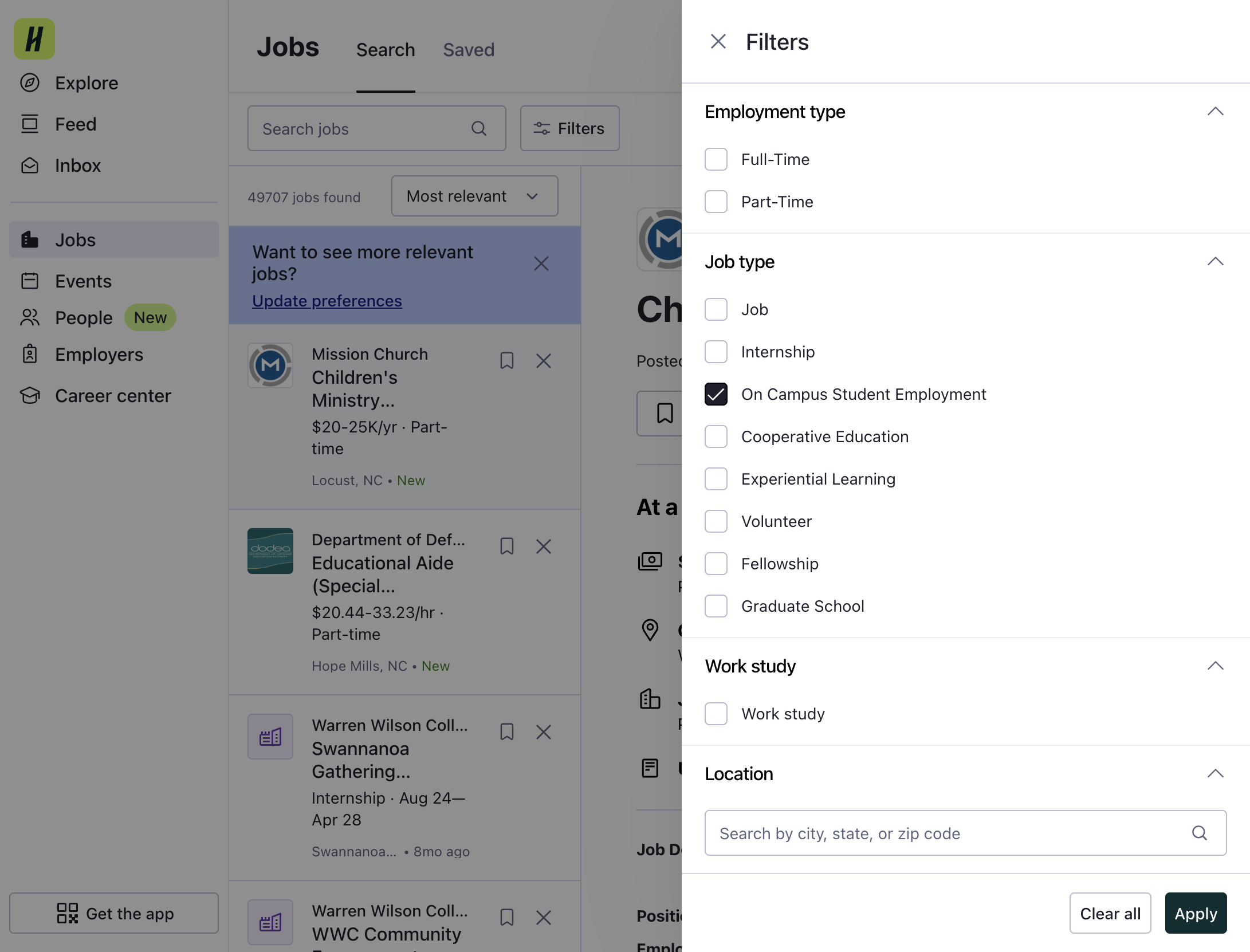Click the Apply button

click(1196, 913)
